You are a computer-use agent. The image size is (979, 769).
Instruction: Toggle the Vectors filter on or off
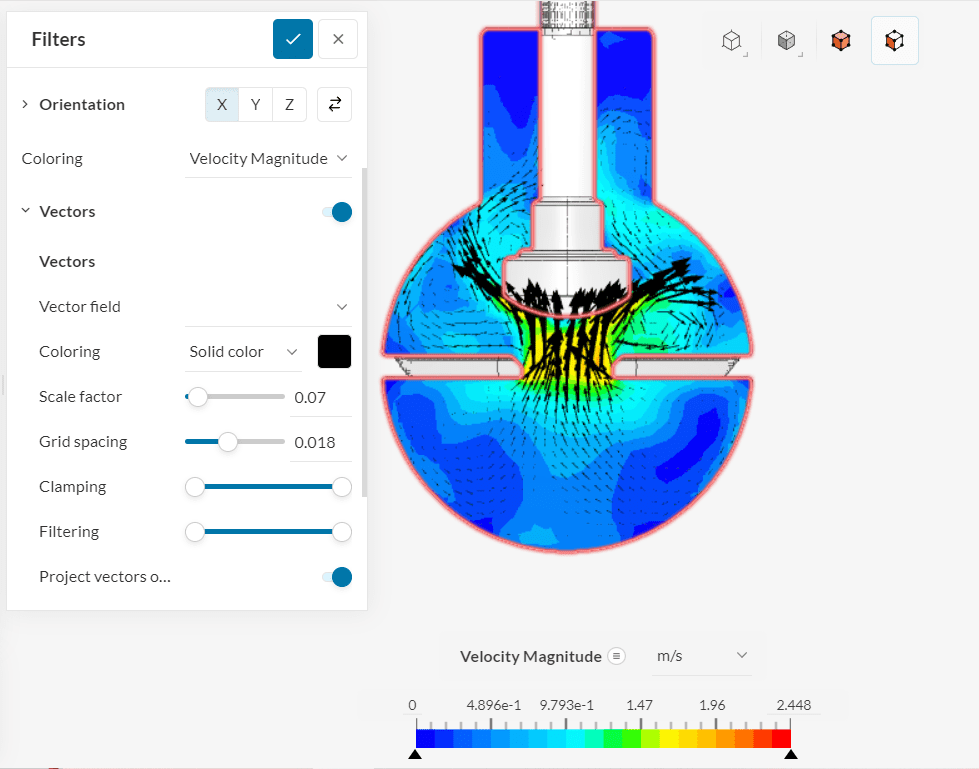click(x=338, y=211)
